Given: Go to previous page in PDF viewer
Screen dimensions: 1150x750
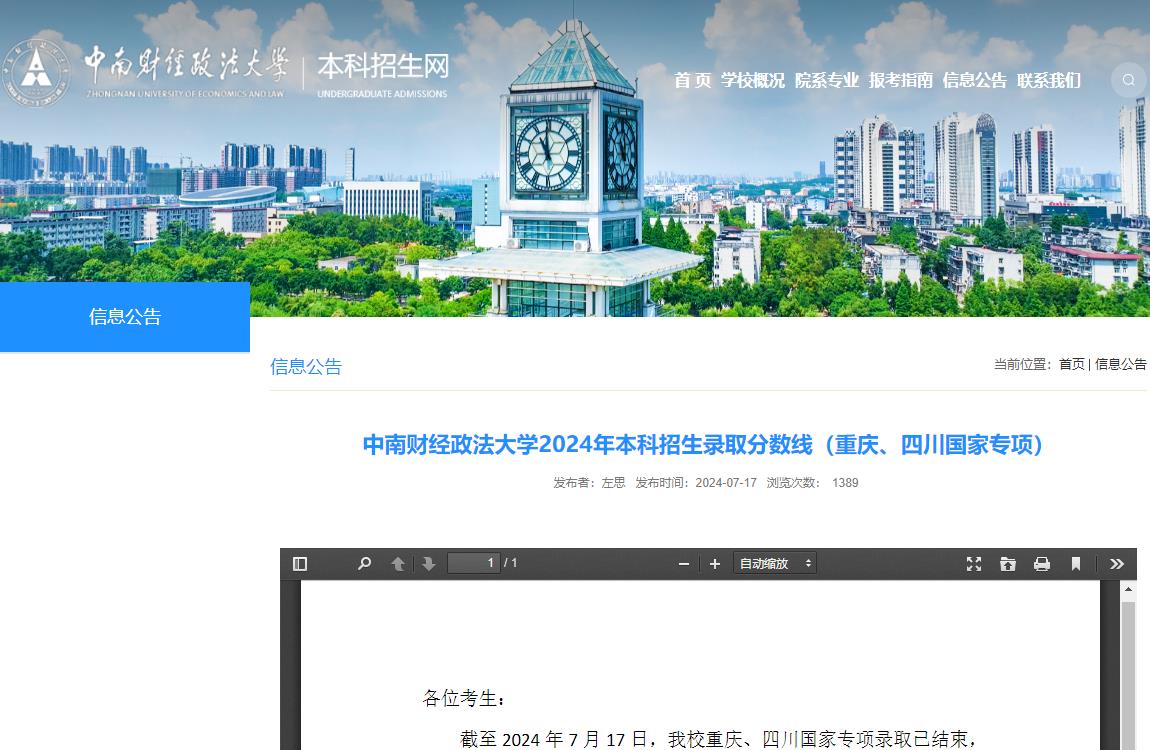Looking at the screenshot, I should coord(398,564).
